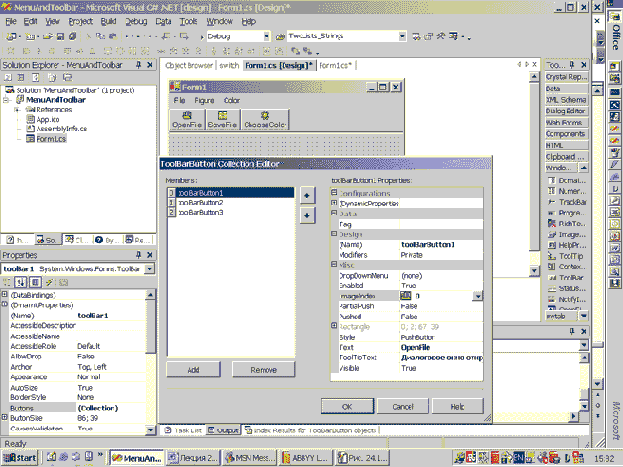Click the ChooseColor toolbar button on Form1

pos(266,120)
